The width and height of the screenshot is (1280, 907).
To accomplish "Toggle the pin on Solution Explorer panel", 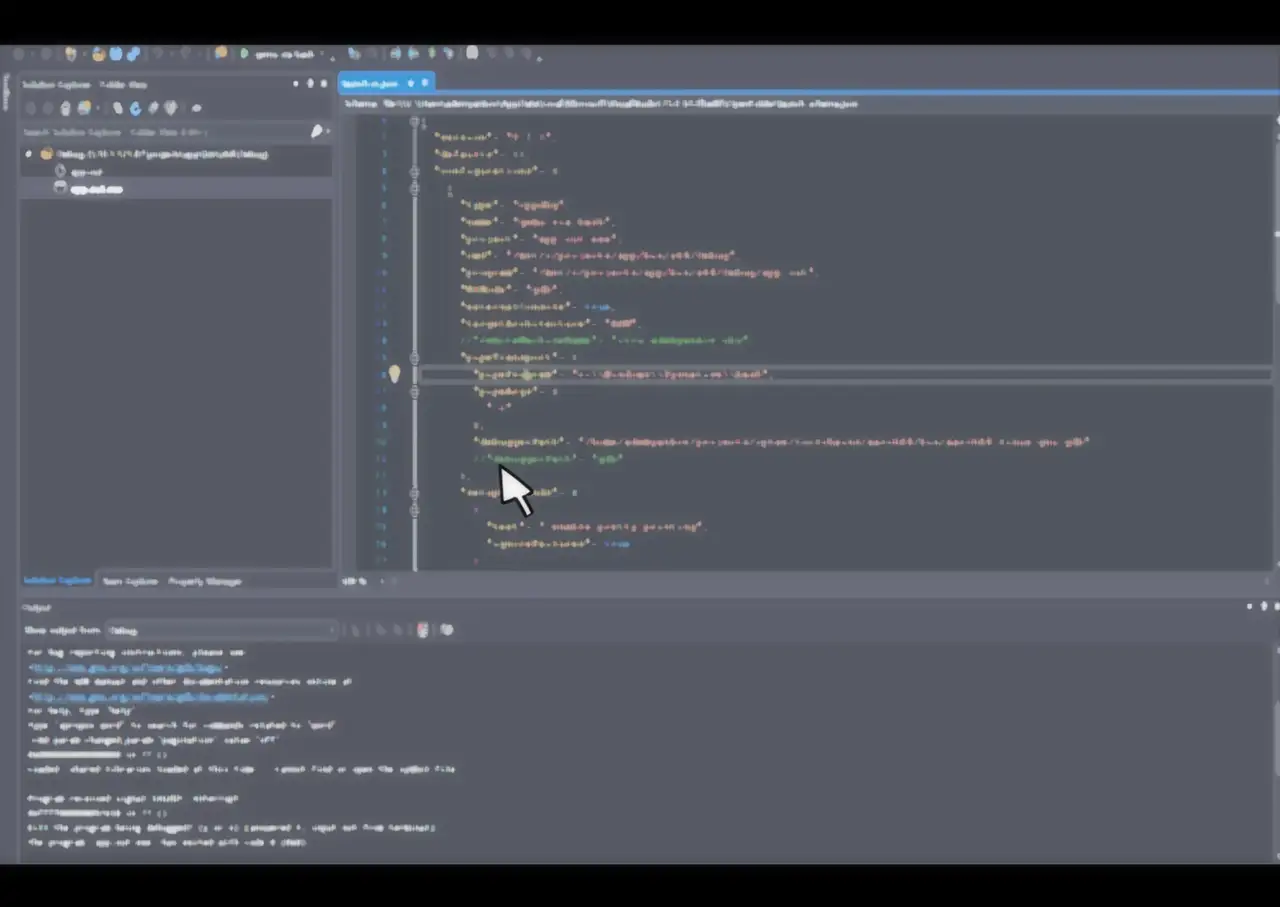I will pyautogui.click(x=309, y=84).
